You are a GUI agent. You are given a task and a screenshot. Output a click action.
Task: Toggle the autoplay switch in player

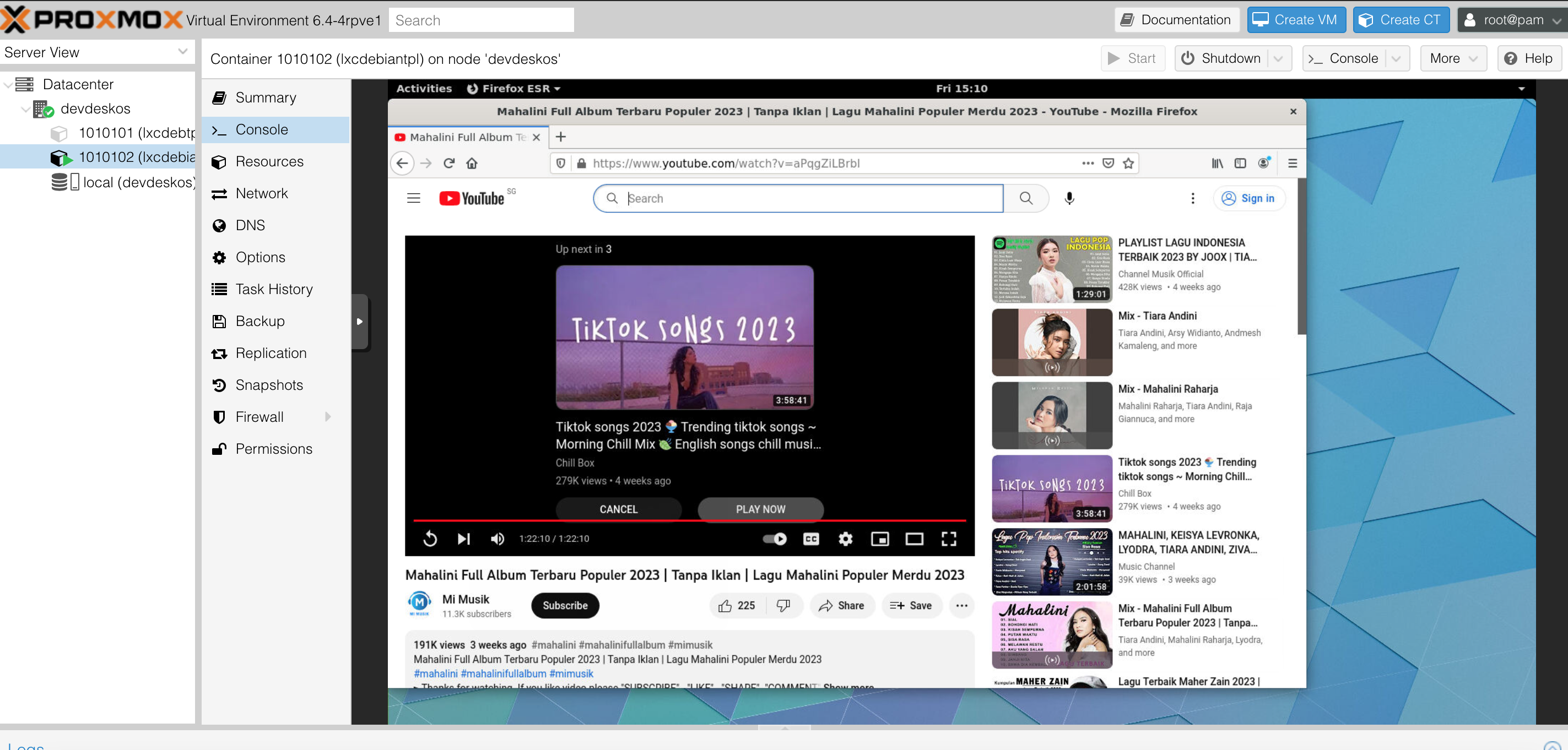pyautogui.click(x=774, y=539)
